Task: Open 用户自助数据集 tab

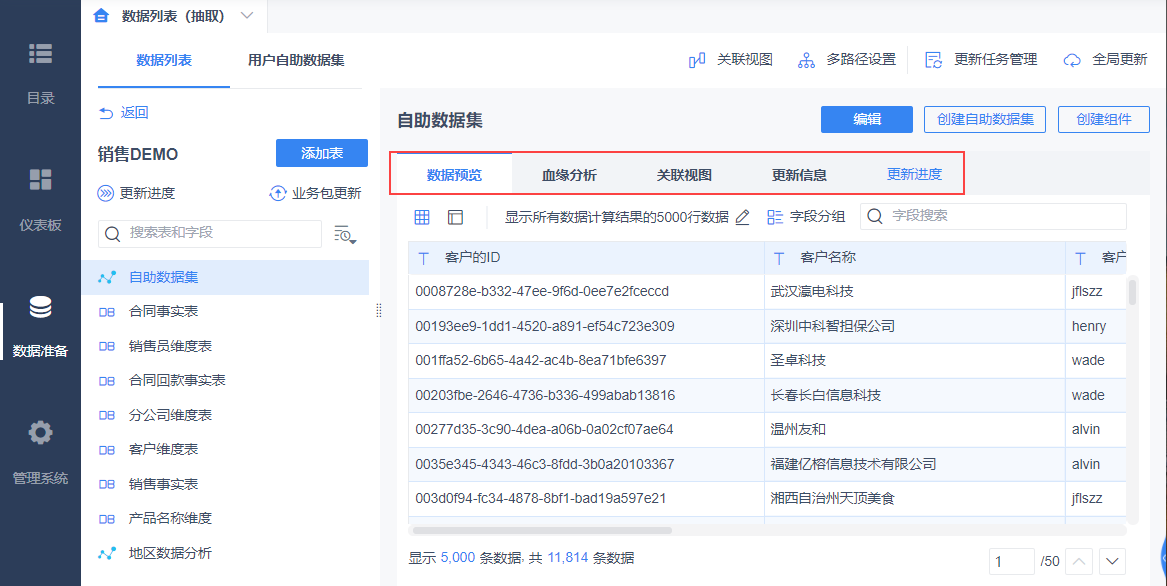Action: [x=296, y=60]
